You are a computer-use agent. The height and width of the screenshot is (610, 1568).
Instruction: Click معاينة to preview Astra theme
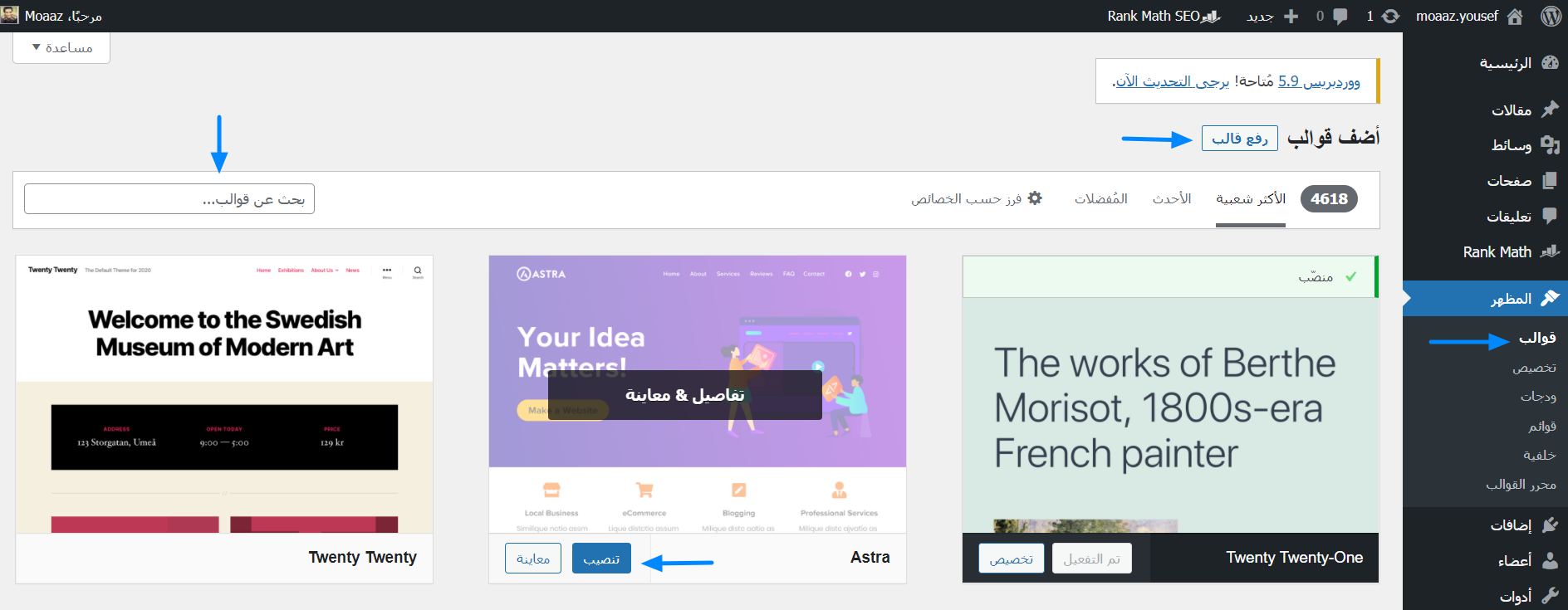(x=533, y=559)
